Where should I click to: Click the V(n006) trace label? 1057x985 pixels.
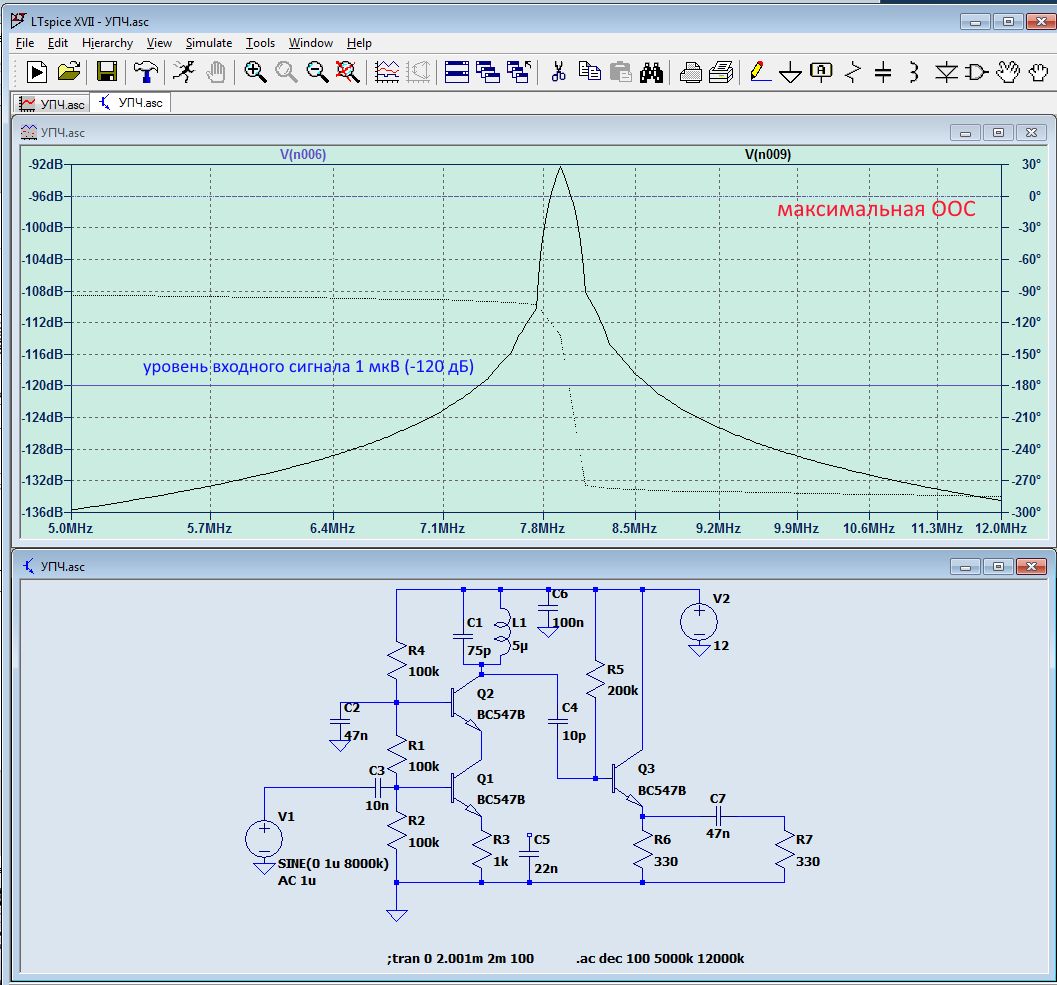303,154
